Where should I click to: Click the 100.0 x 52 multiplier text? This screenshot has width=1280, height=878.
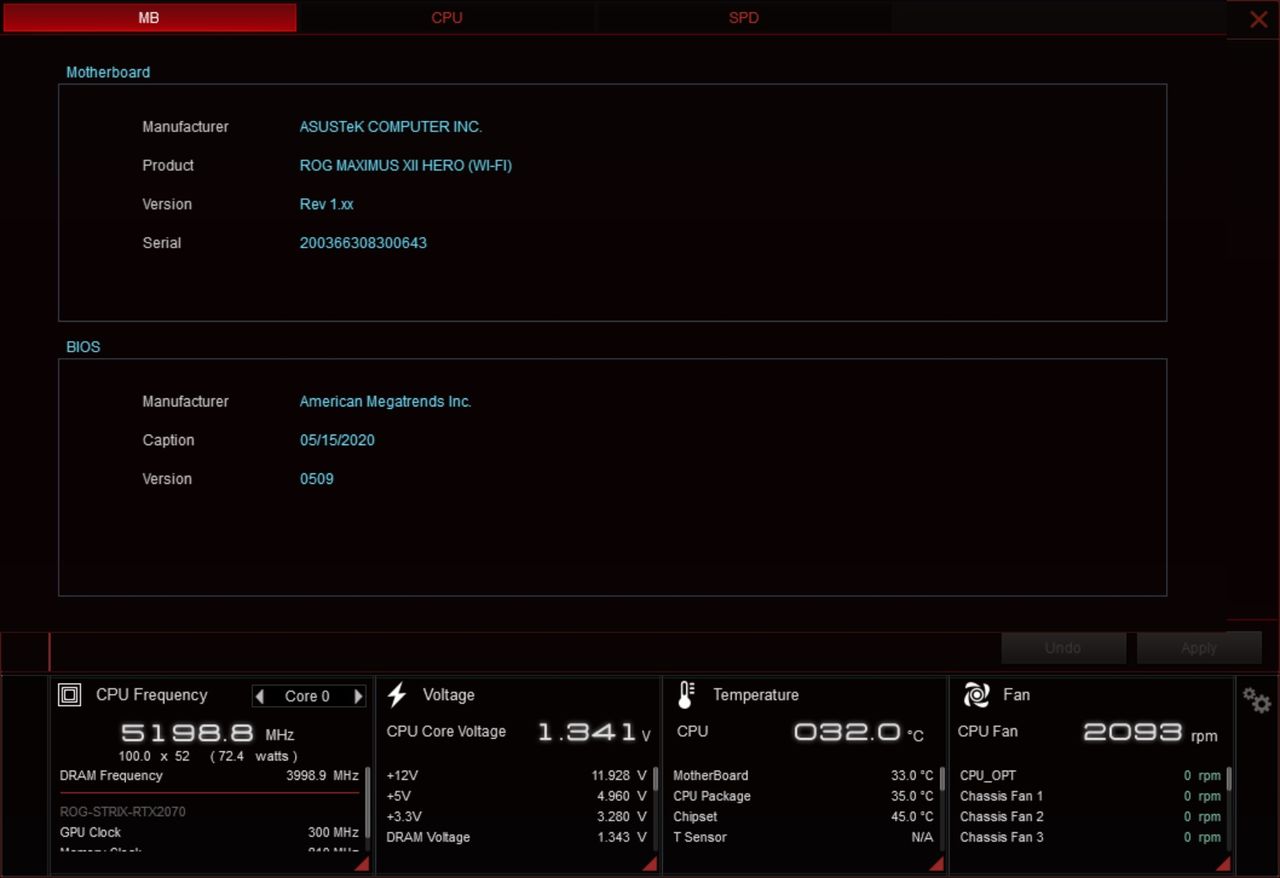pos(154,756)
